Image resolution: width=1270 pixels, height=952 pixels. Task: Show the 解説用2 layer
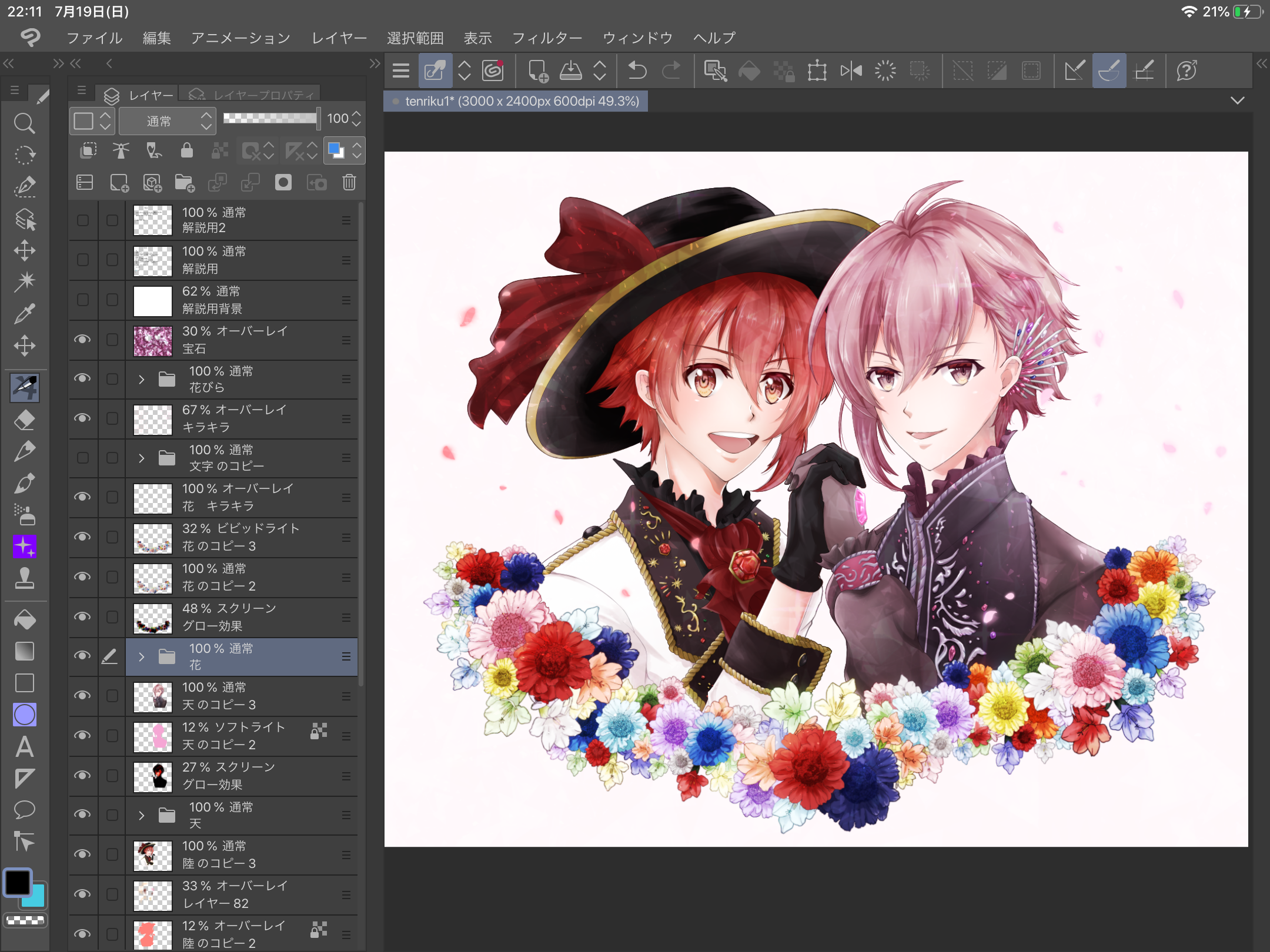click(x=82, y=220)
